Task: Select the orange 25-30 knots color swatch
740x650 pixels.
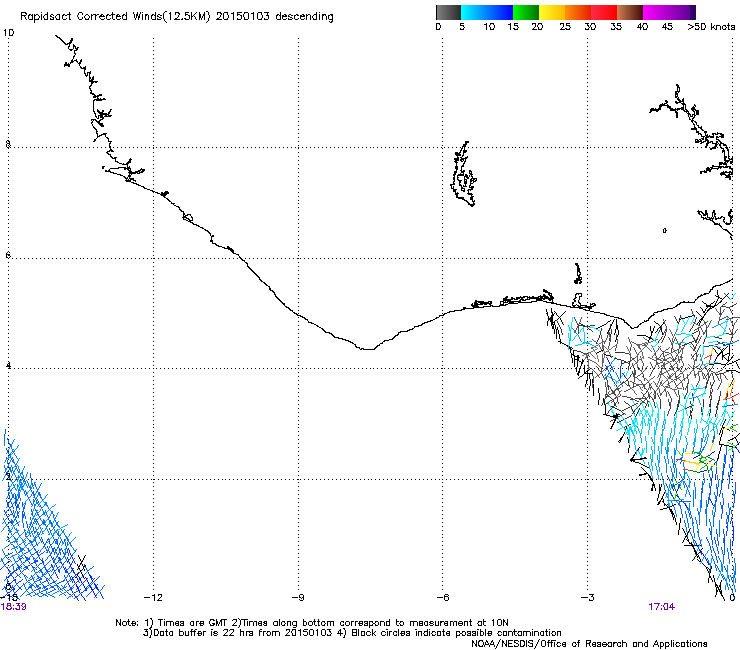Action: pos(578,12)
